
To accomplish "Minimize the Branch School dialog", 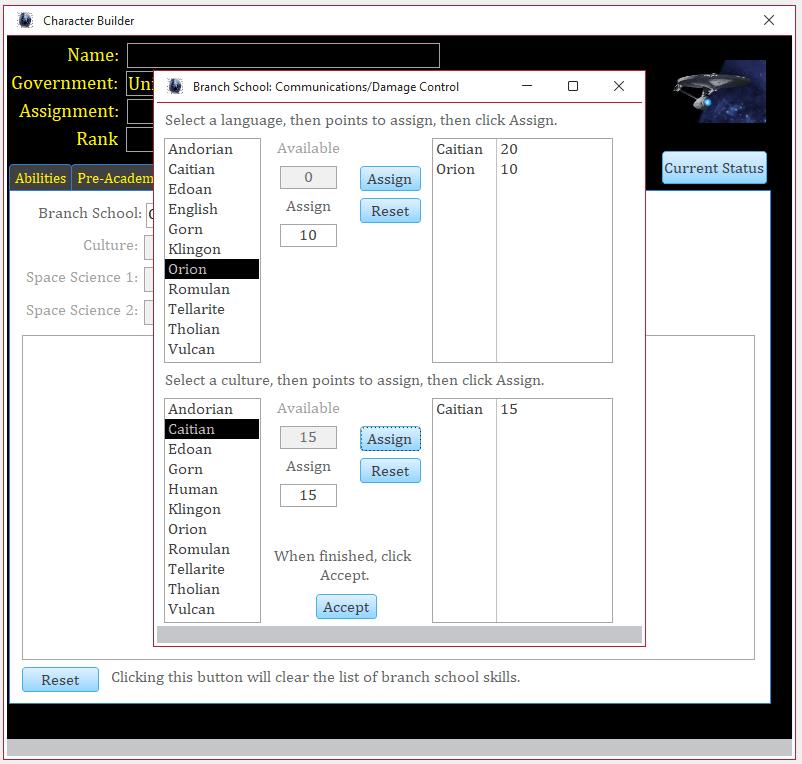I will (x=527, y=87).
